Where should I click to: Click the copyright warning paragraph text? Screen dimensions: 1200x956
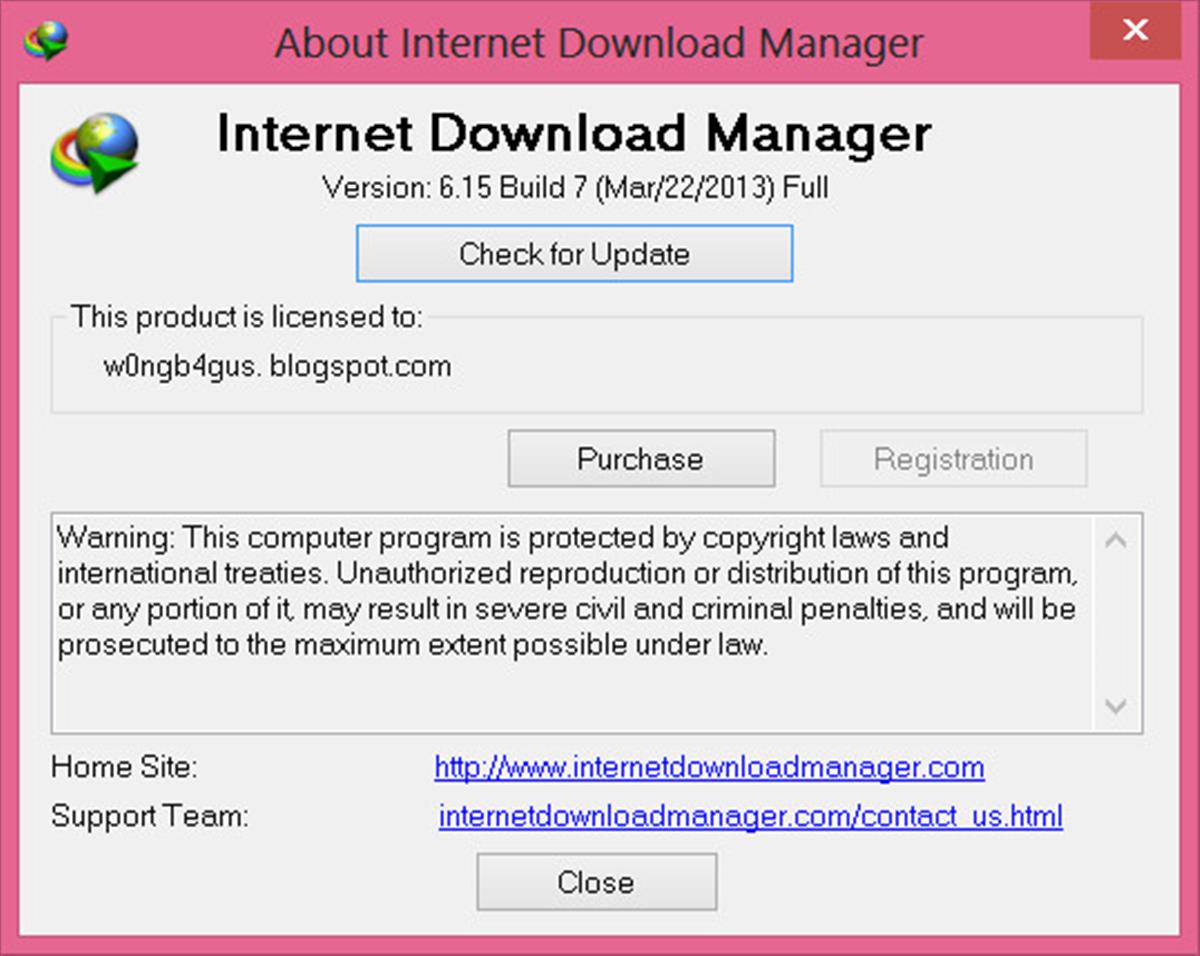pos(567,592)
